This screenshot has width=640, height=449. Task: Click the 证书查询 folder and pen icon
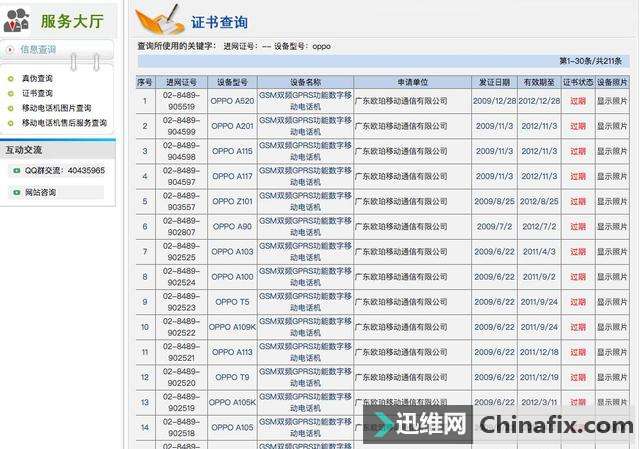pos(160,20)
